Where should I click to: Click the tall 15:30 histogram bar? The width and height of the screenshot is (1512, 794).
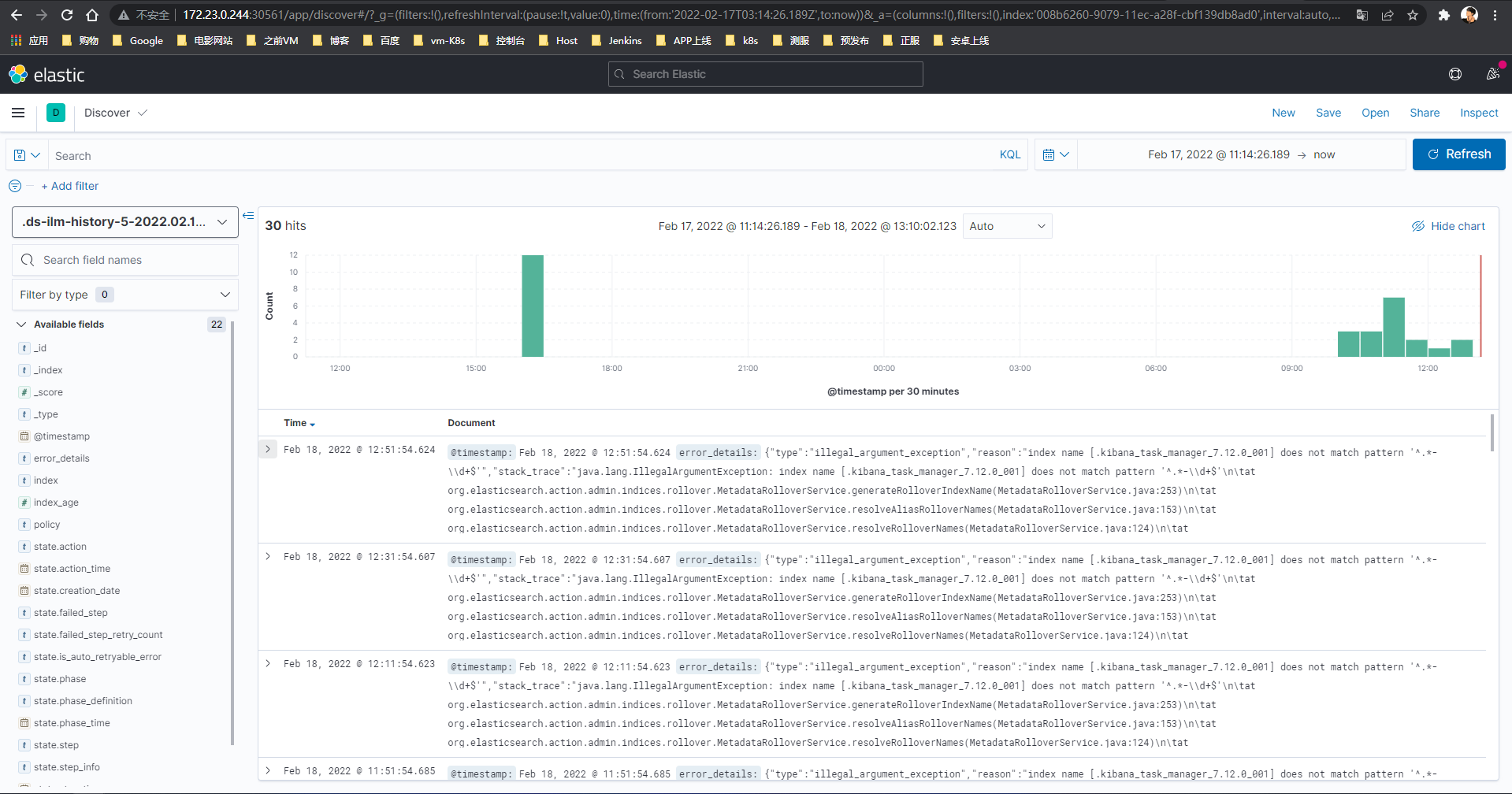click(x=533, y=306)
